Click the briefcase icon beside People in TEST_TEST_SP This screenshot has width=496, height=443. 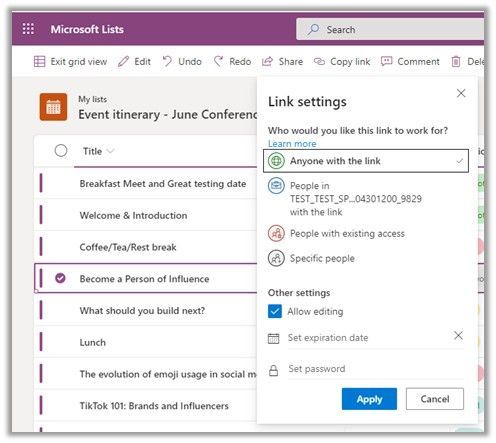(276, 185)
